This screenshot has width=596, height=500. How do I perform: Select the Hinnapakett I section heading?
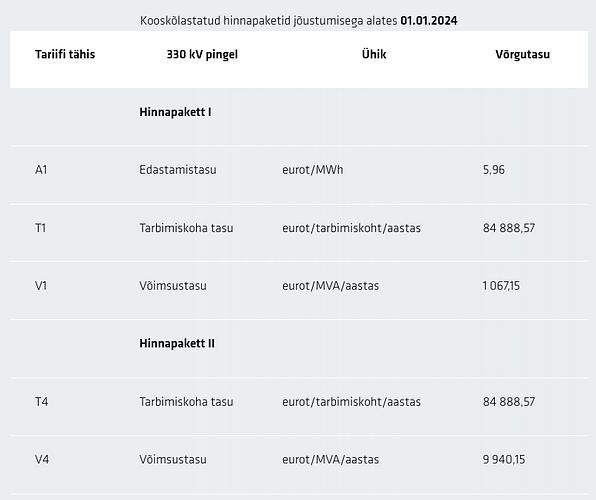pyautogui.click(x=175, y=112)
